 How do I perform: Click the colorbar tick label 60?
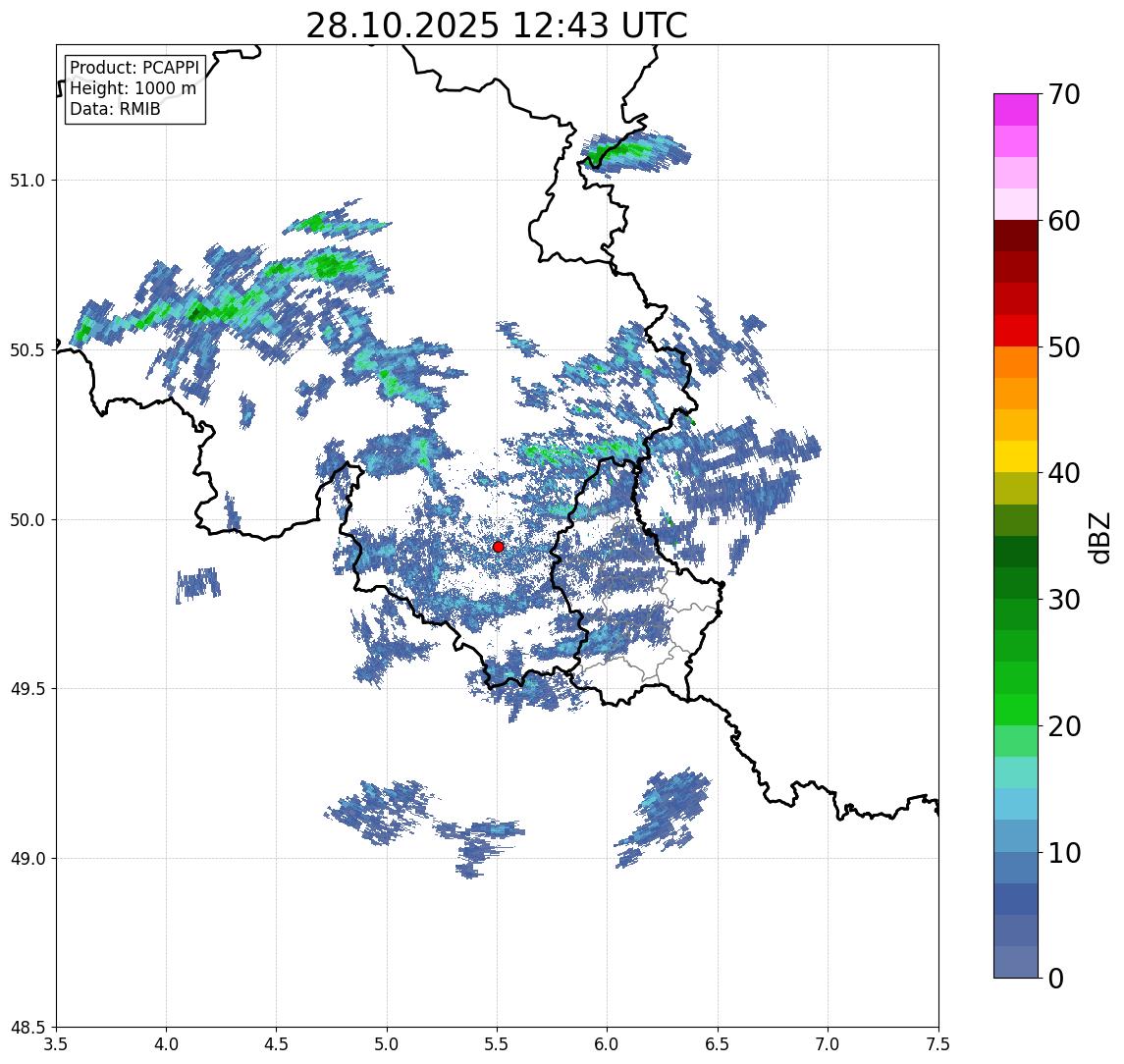click(1064, 222)
